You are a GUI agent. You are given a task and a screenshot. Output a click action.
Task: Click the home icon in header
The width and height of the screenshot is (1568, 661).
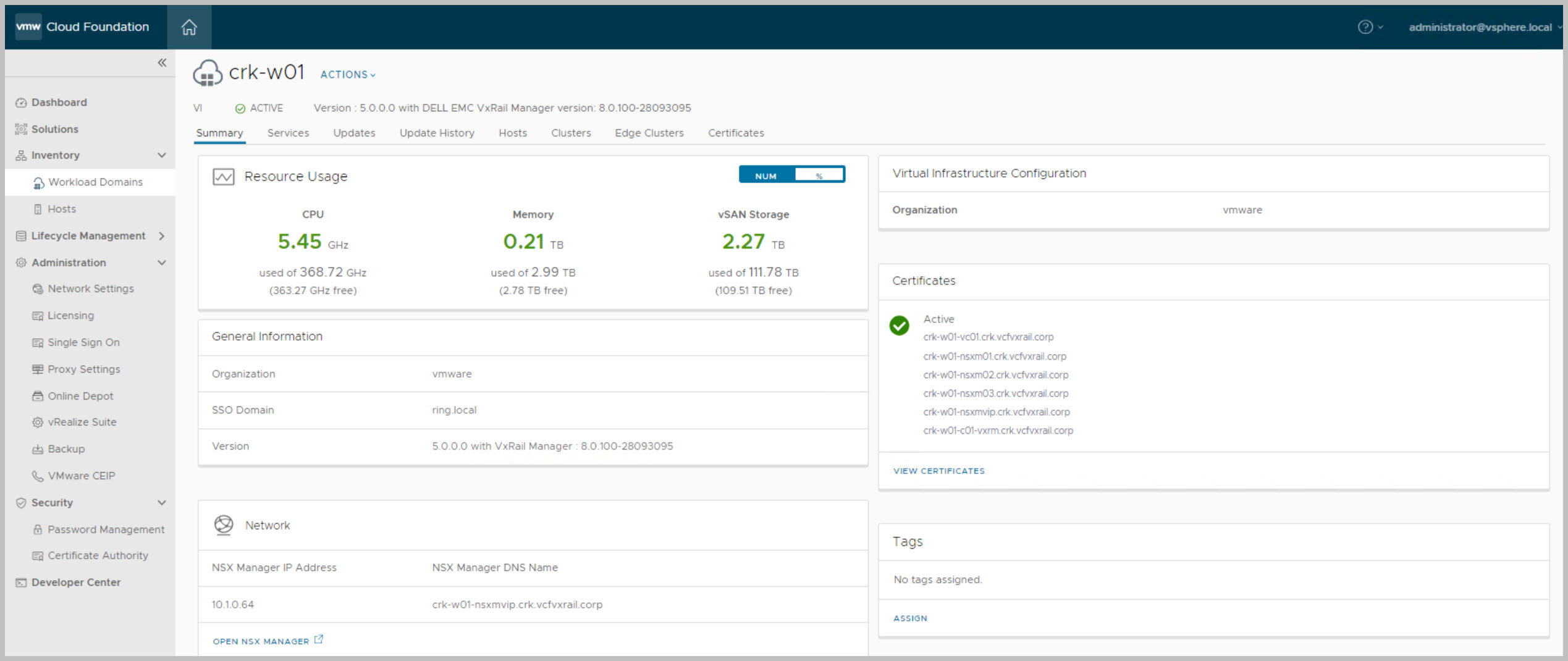[189, 27]
